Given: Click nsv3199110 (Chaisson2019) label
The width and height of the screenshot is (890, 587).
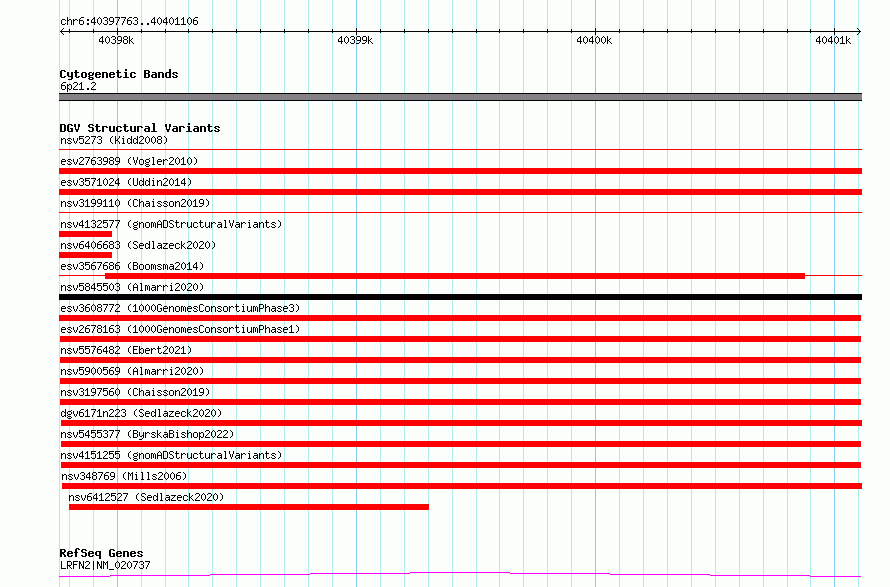Looking at the screenshot, I should click(135, 203).
